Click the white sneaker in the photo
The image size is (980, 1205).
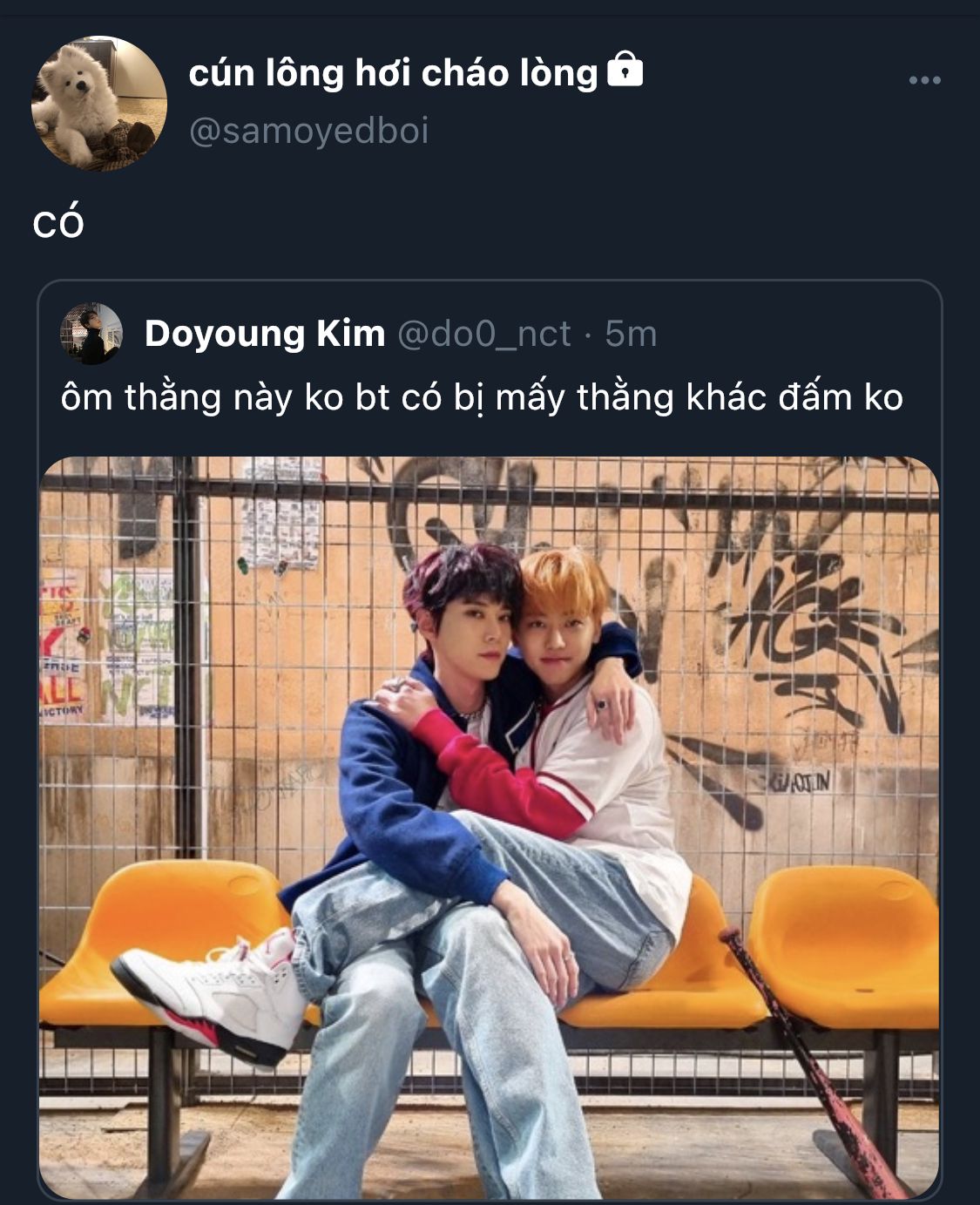click(212, 996)
